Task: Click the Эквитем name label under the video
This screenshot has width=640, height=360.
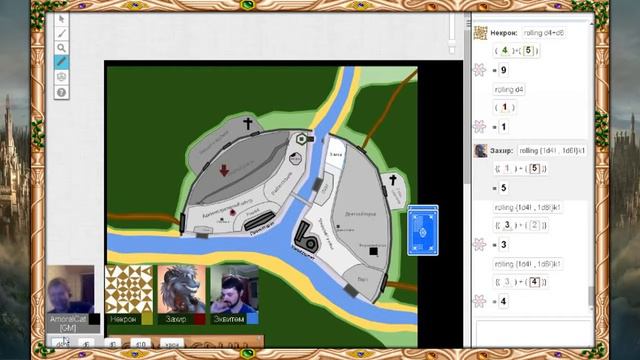Action: pos(229,319)
